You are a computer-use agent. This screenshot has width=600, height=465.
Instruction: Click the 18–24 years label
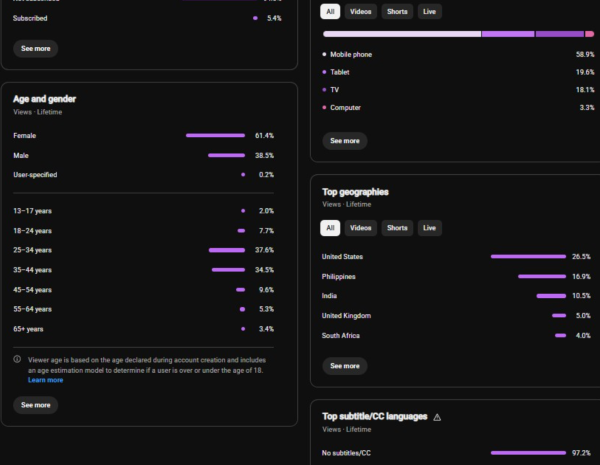click(x=33, y=231)
